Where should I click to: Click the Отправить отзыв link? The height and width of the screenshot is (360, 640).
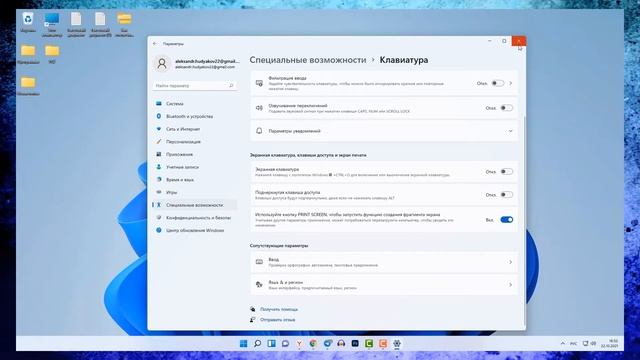[x=278, y=320]
